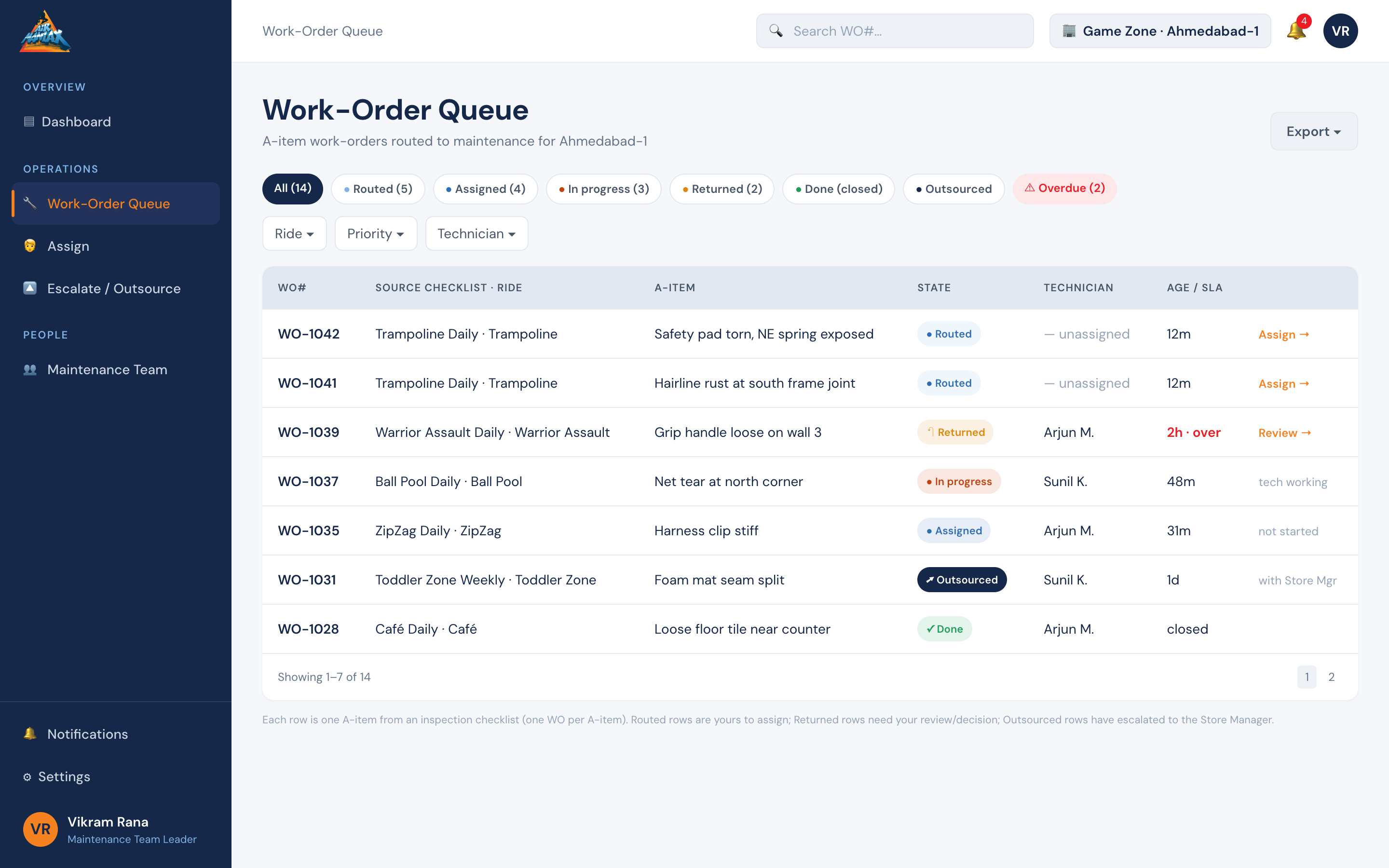This screenshot has width=1389, height=868.
Task: Open Notifications from sidebar
Action: 116,733
